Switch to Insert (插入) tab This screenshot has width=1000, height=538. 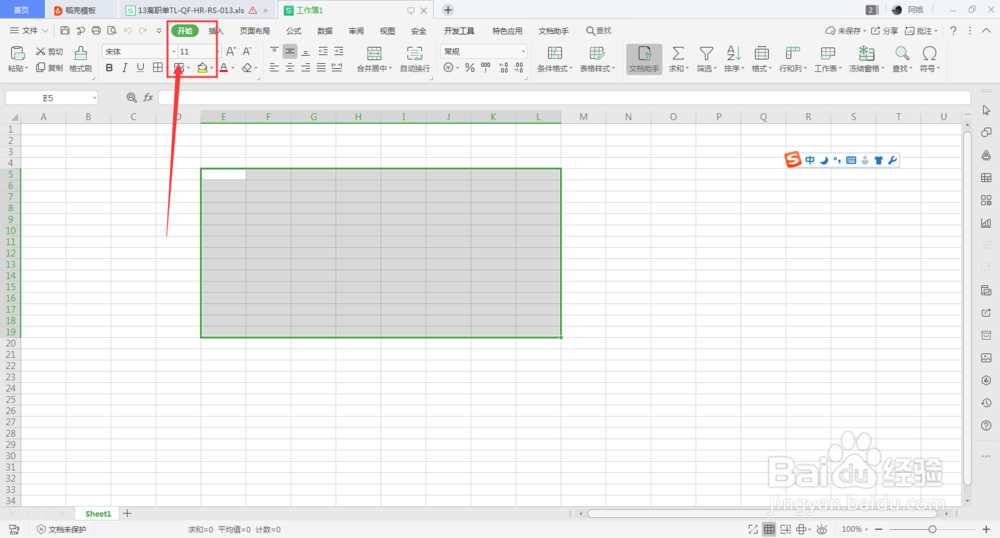point(216,31)
